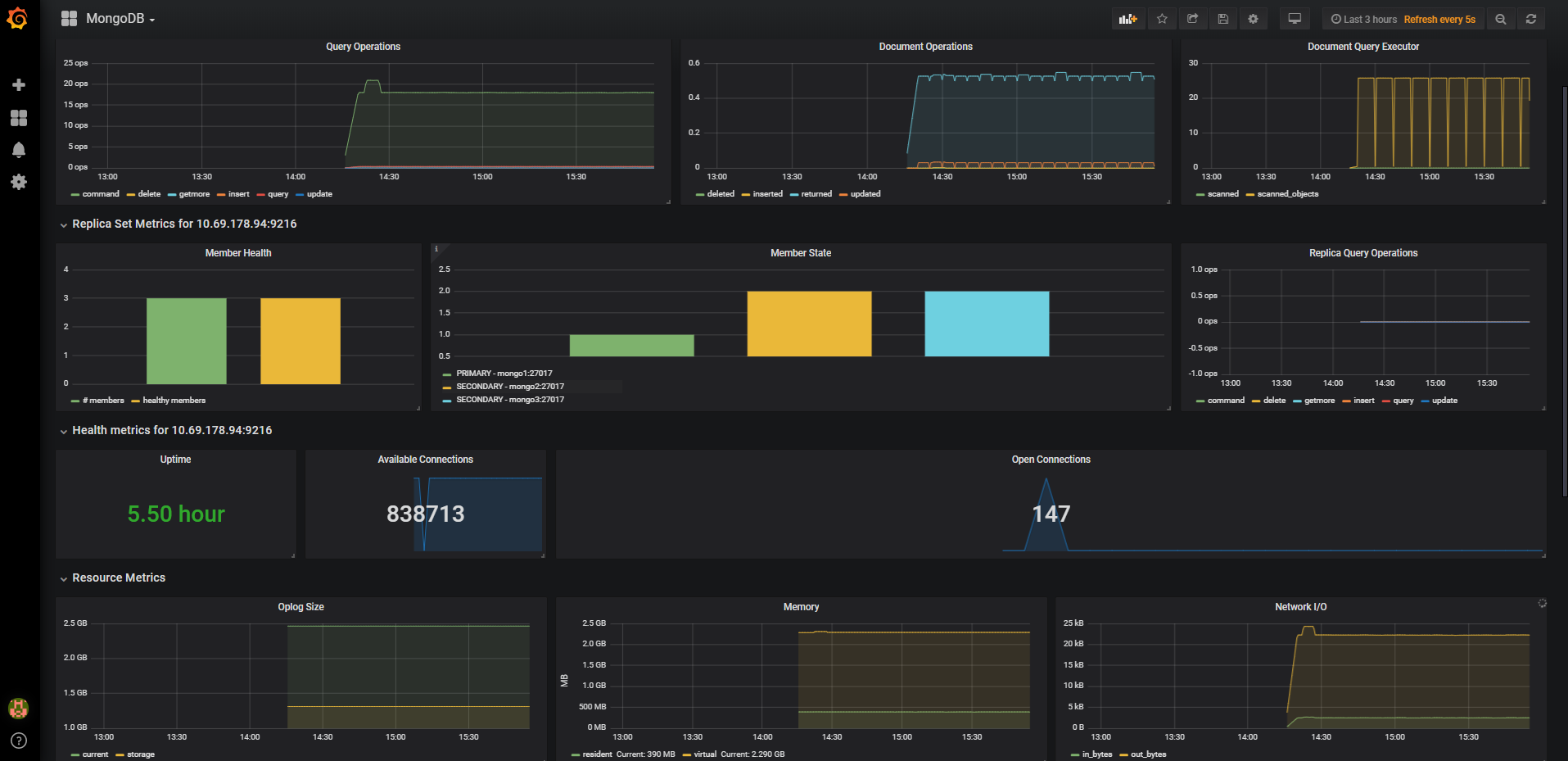1568x761 pixels.
Task: Cycle view mode with the monitor icon
Action: (1295, 19)
